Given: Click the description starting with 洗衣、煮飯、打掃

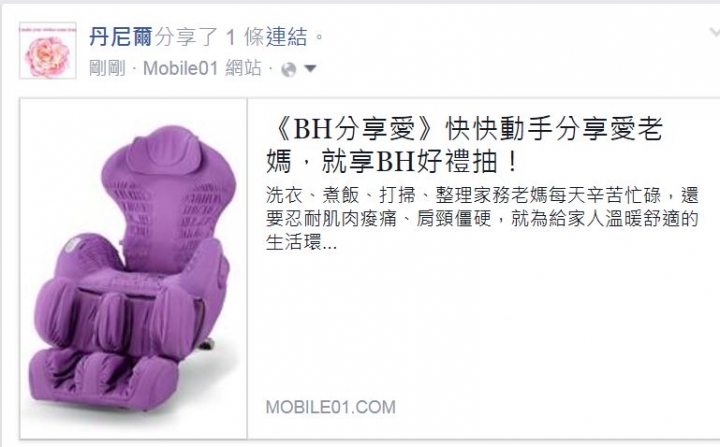Looking at the screenshot, I should [x=482, y=219].
